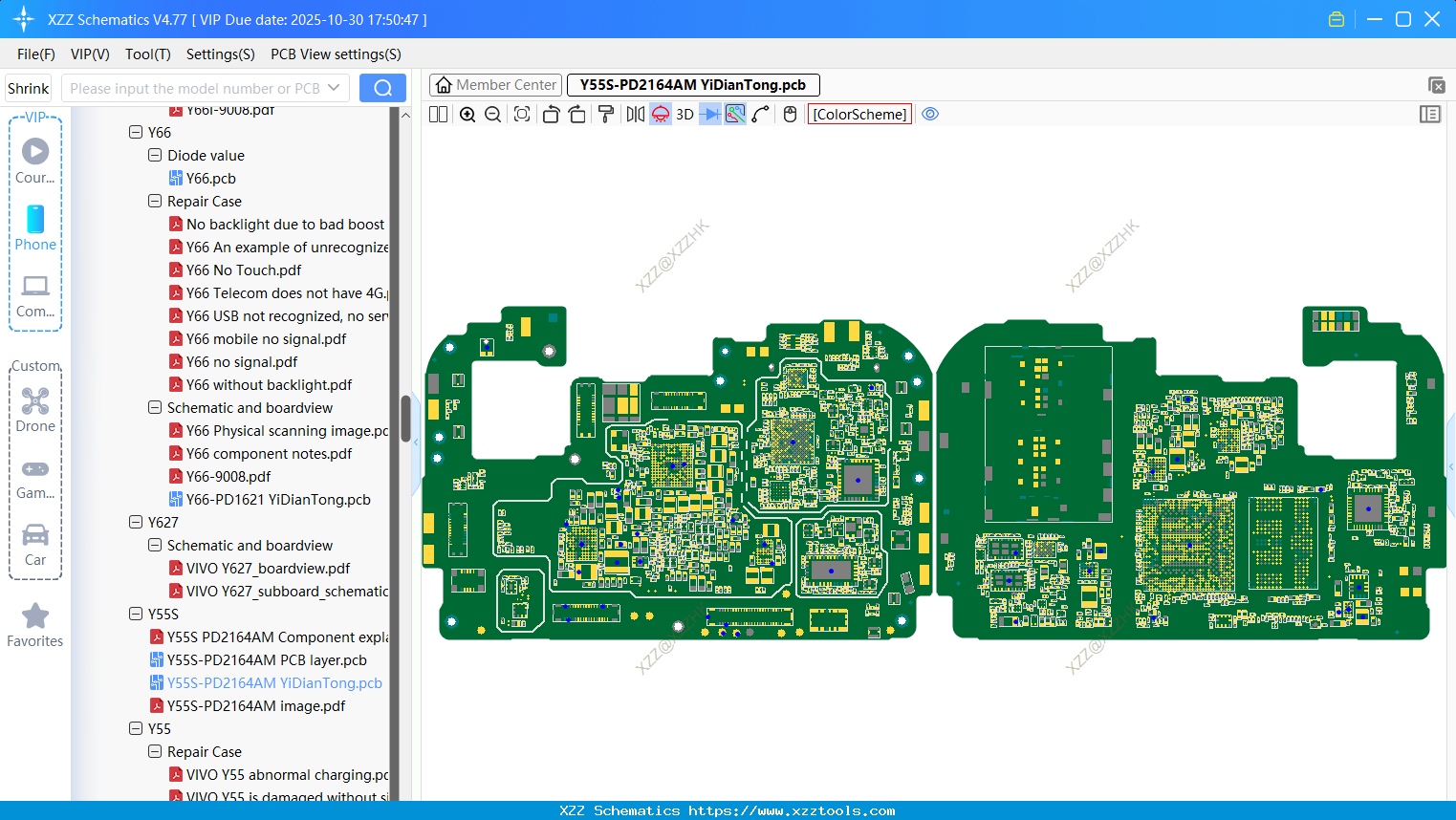Open the side-by-side split view icon
Viewport: 1456px width, 820px height.
(439, 114)
